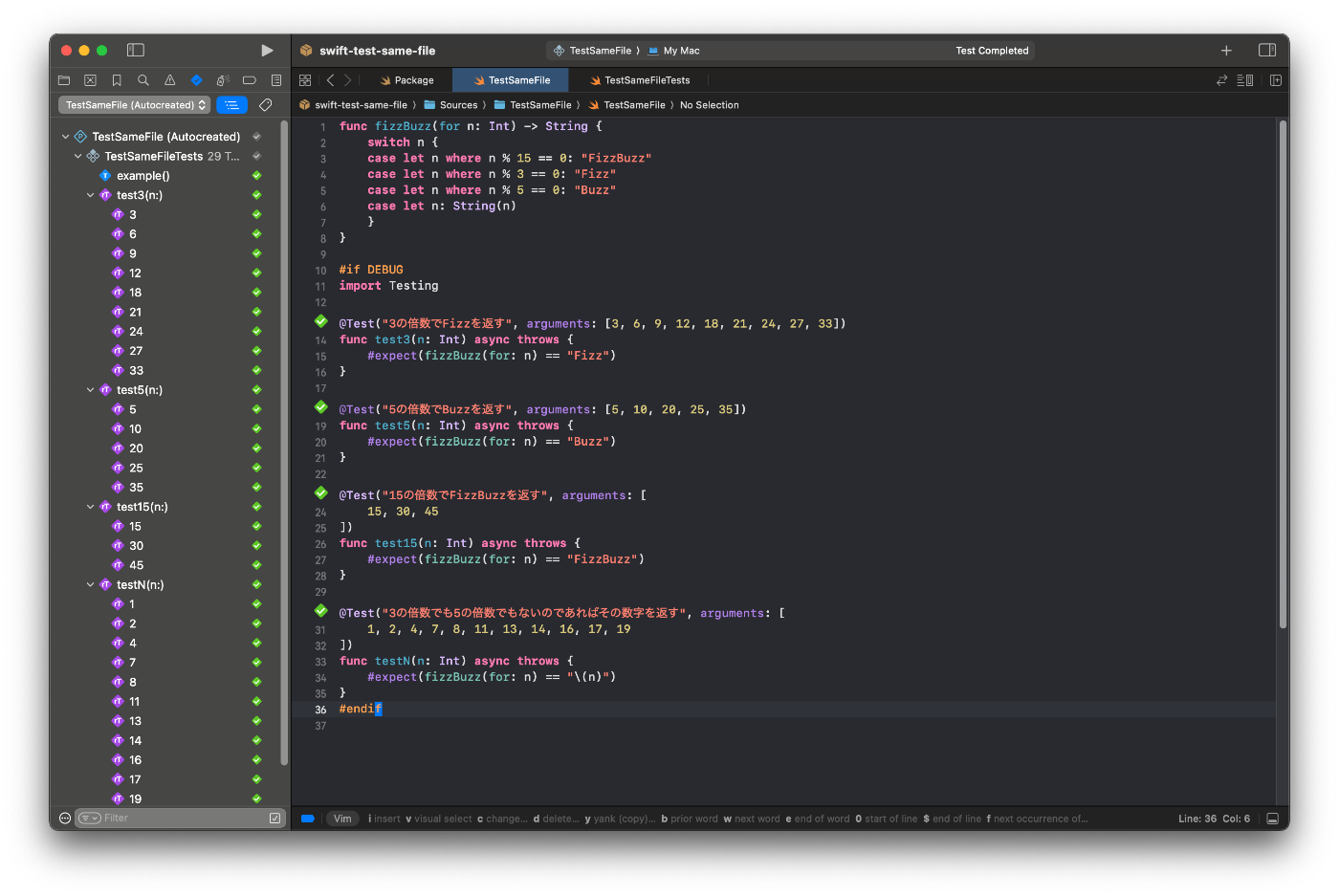Show the Issue navigator warning icon
Screen dimensions: 1339x896
coord(170,80)
